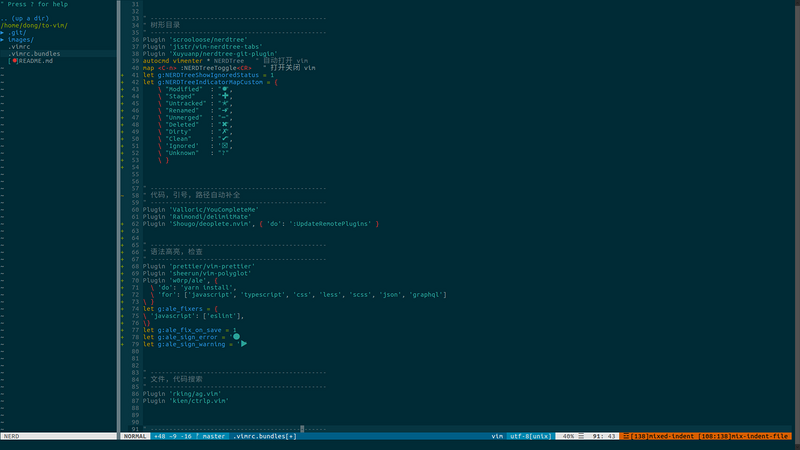Click the 文件，代码搜索 comment heading
Image resolution: width=800 pixels, height=450 pixels.
point(177,380)
